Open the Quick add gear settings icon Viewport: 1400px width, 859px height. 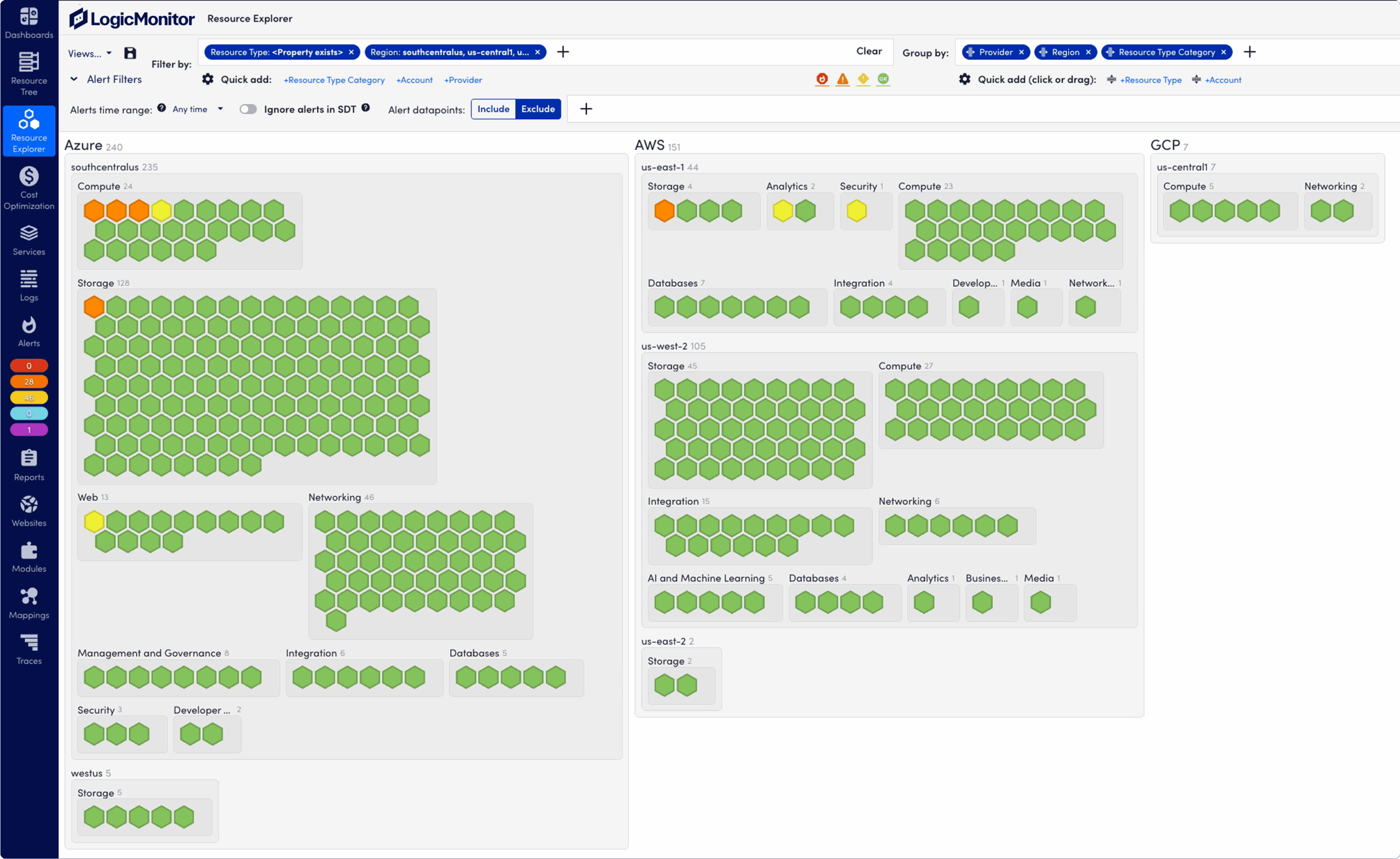coord(208,79)
